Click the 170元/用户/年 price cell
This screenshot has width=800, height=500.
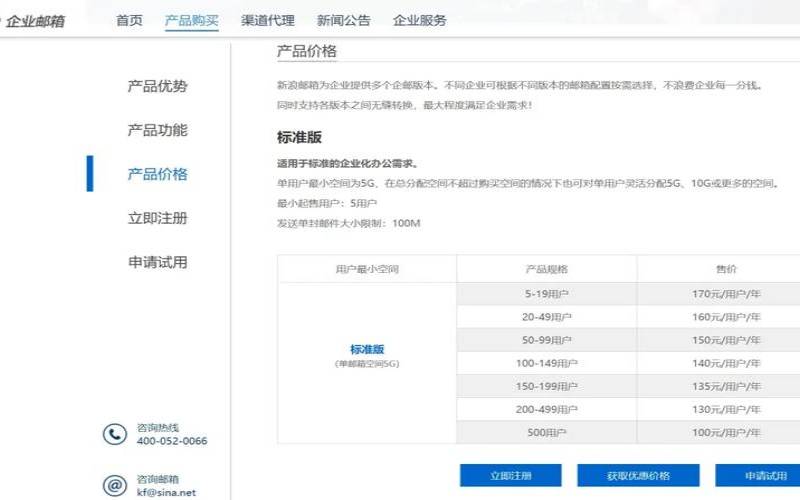tap(719, 294)
